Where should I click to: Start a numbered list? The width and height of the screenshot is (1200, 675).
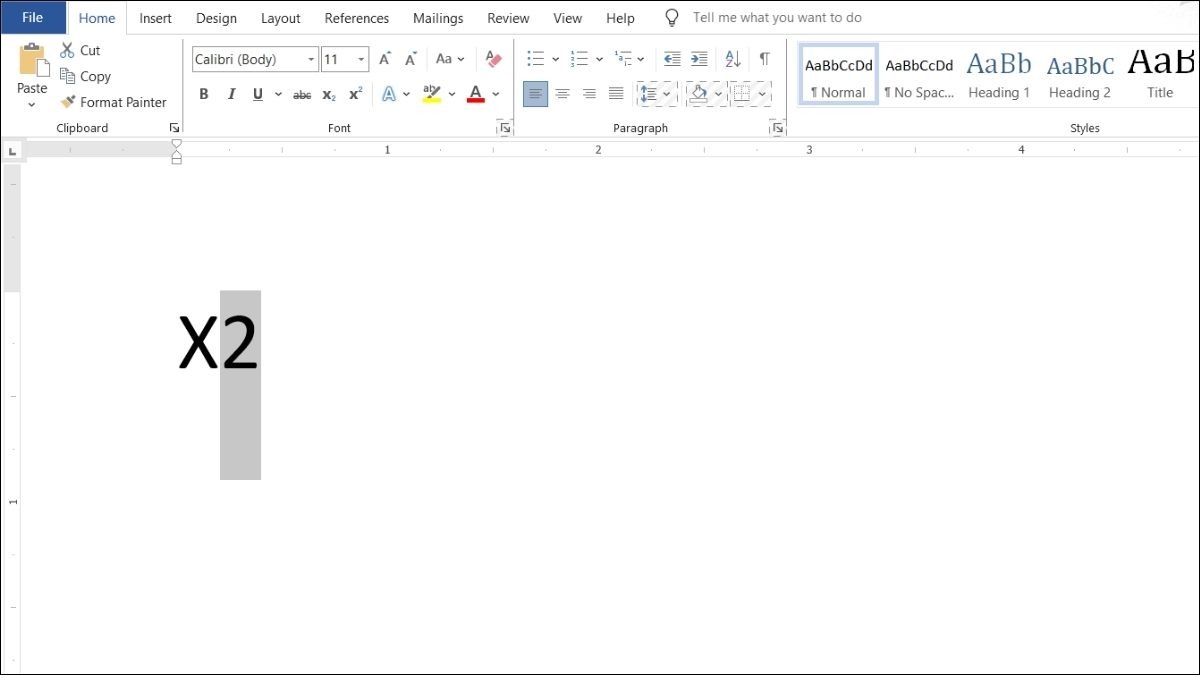click(580, 59)
